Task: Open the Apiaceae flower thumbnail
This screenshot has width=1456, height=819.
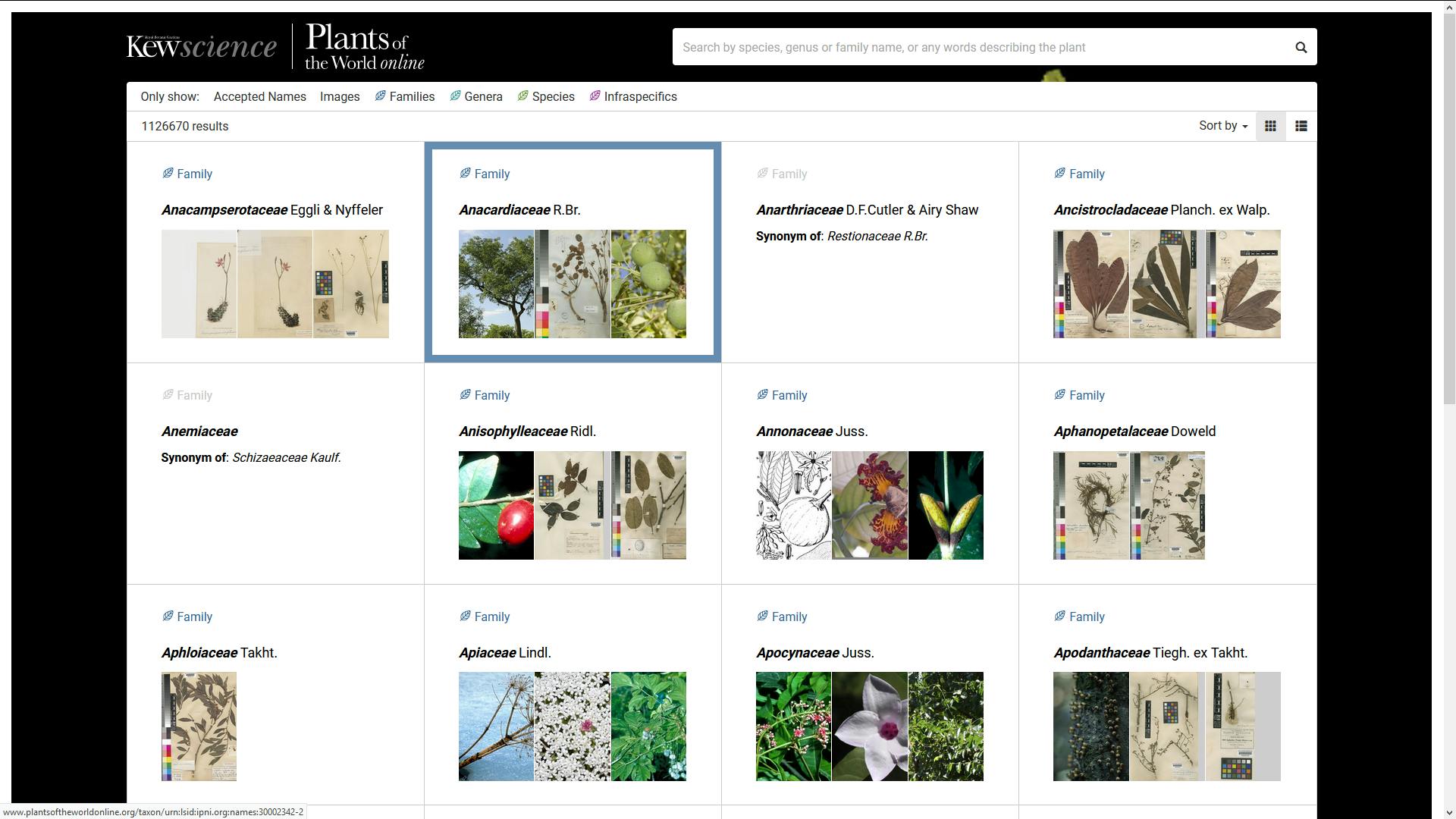Action: coord(572,726)
